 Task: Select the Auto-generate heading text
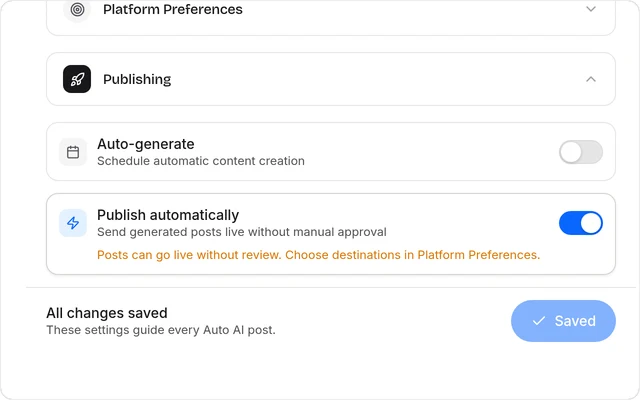tap(146, 144)
